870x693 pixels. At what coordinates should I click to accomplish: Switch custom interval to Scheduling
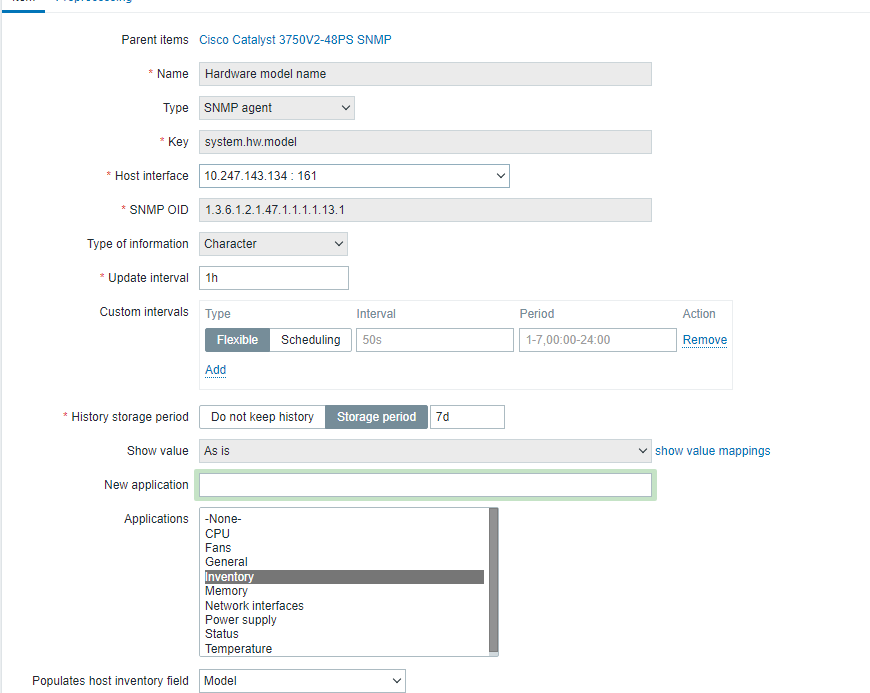click(310, 340)
